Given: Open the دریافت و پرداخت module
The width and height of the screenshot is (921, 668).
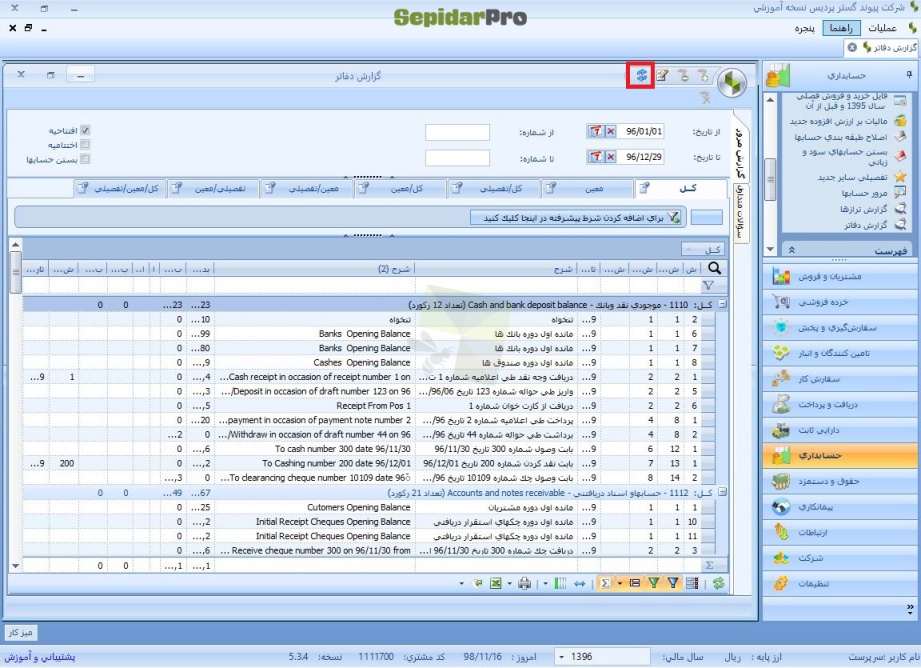Looking at the screenshot, I should (x=841, y=404).
